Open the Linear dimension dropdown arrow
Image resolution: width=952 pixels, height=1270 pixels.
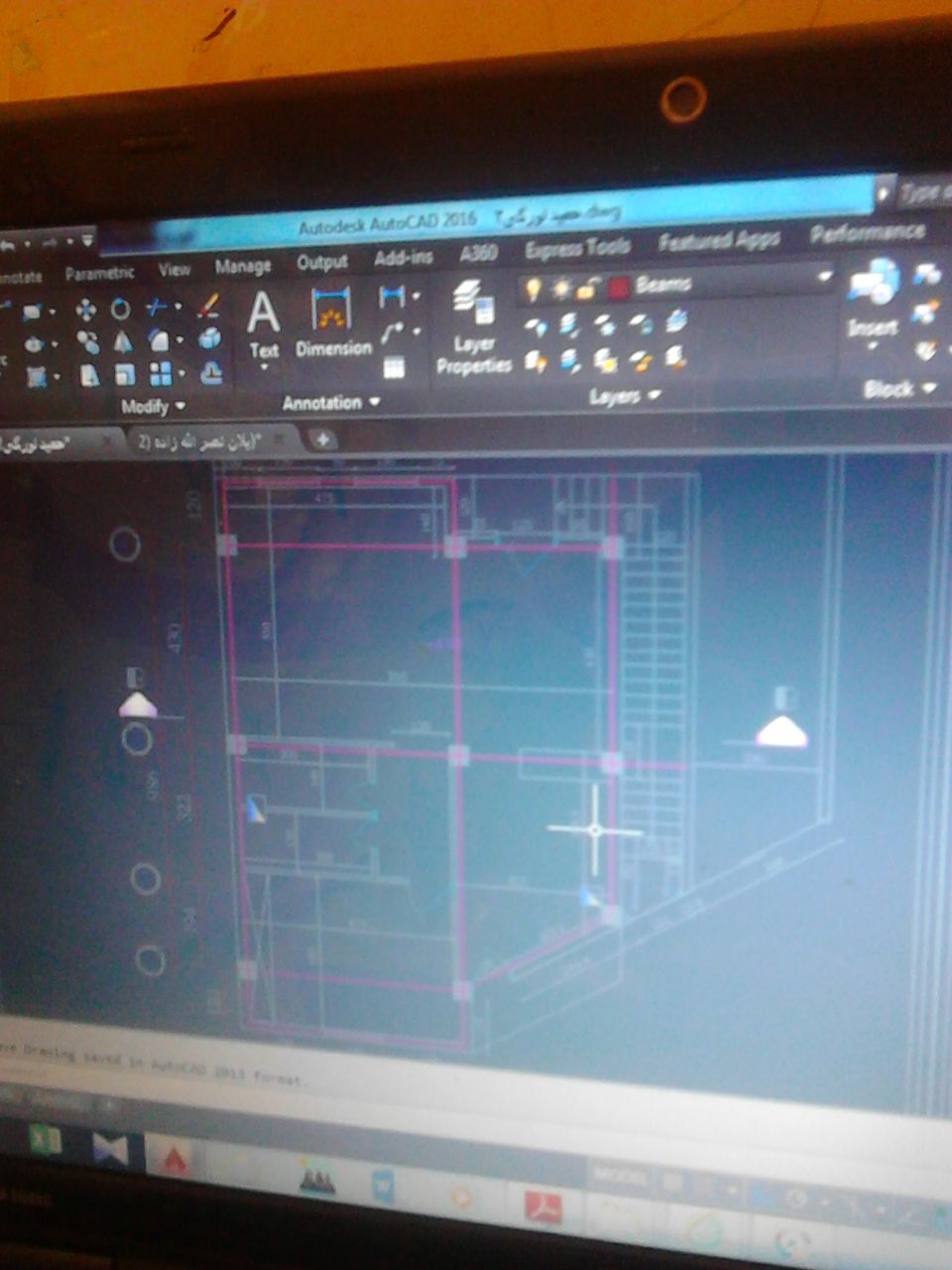click(x=416, y=295)
